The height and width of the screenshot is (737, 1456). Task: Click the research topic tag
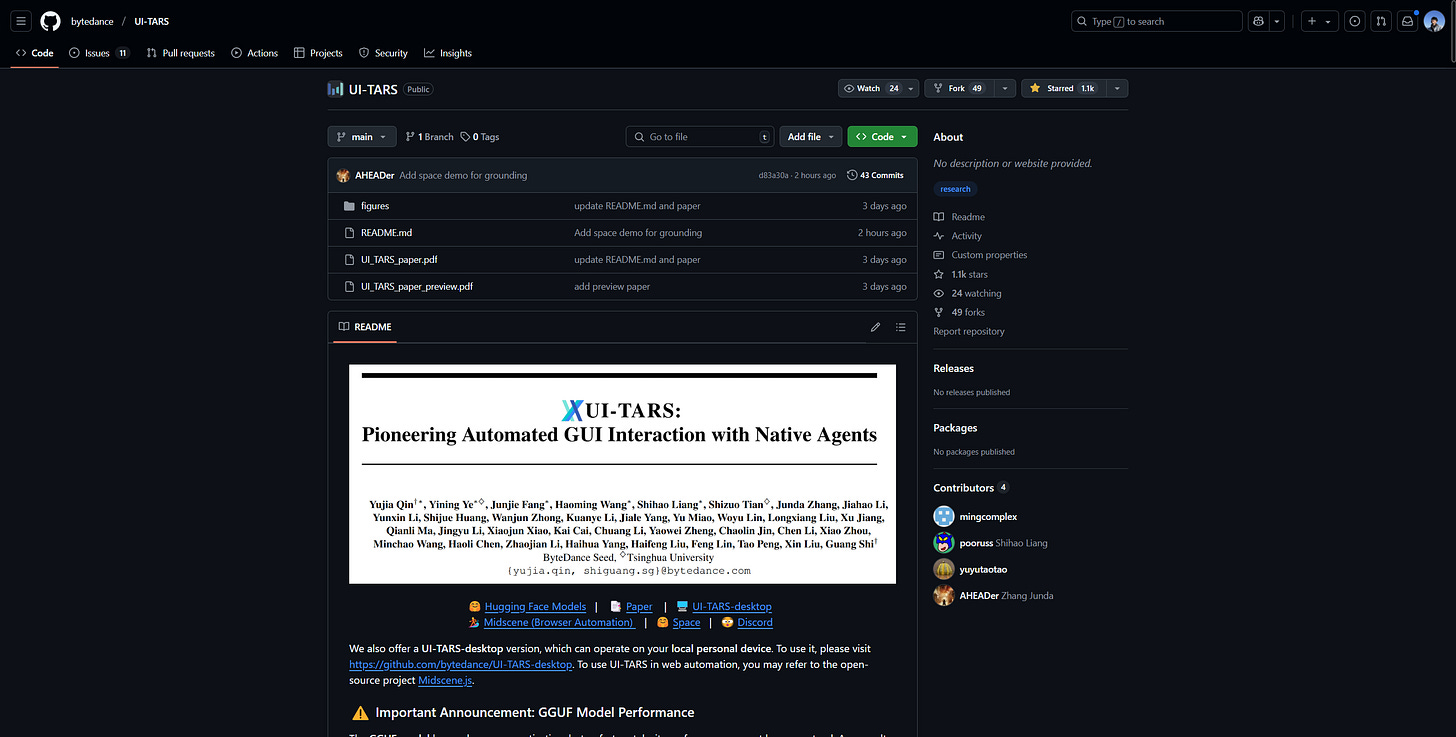click(956, 189)
